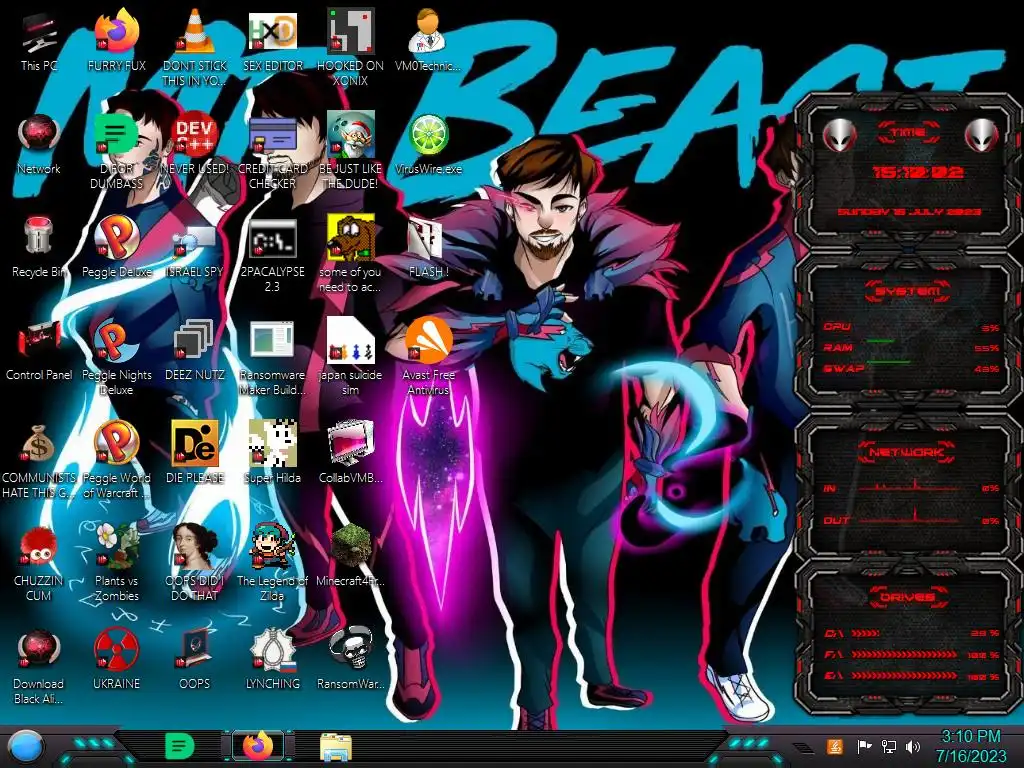This screenshot has height=768, width=1024.
Task: Select the Network desktop icon
Action: click(x=39, y=135)
